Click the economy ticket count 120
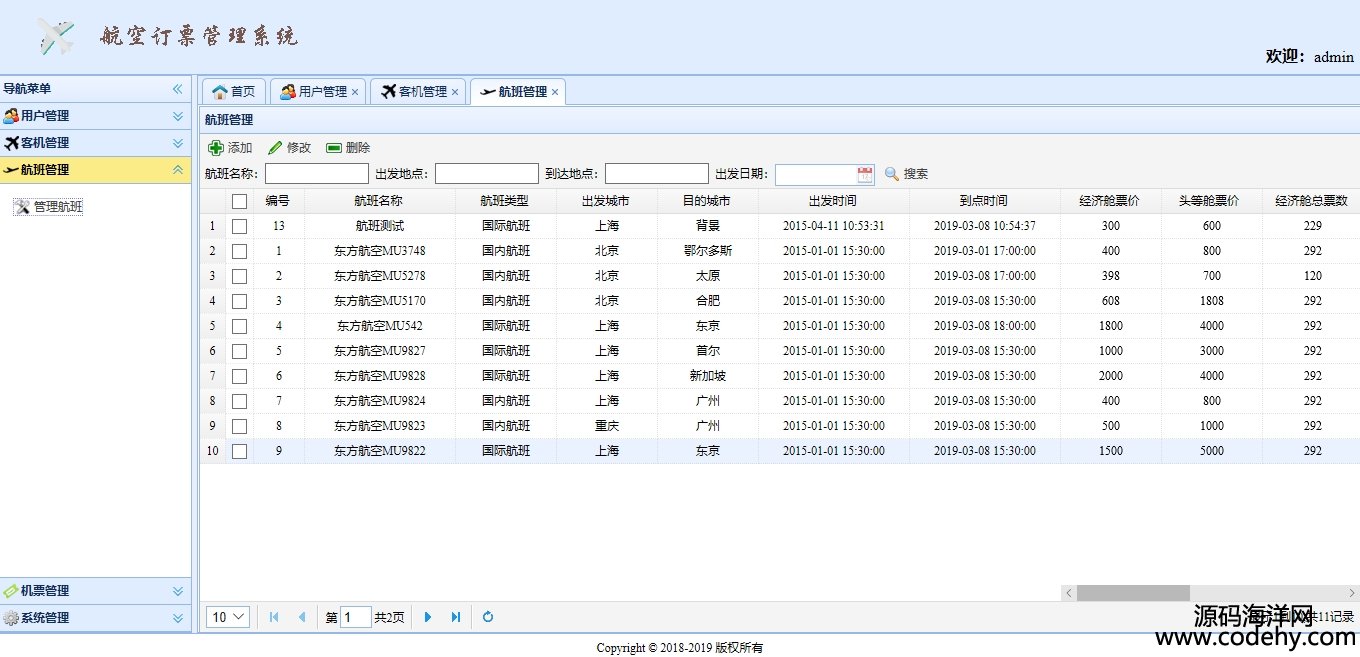The height and width of the screenshot is (657, 1360). pyautogui.click(x=1312, y=276)
